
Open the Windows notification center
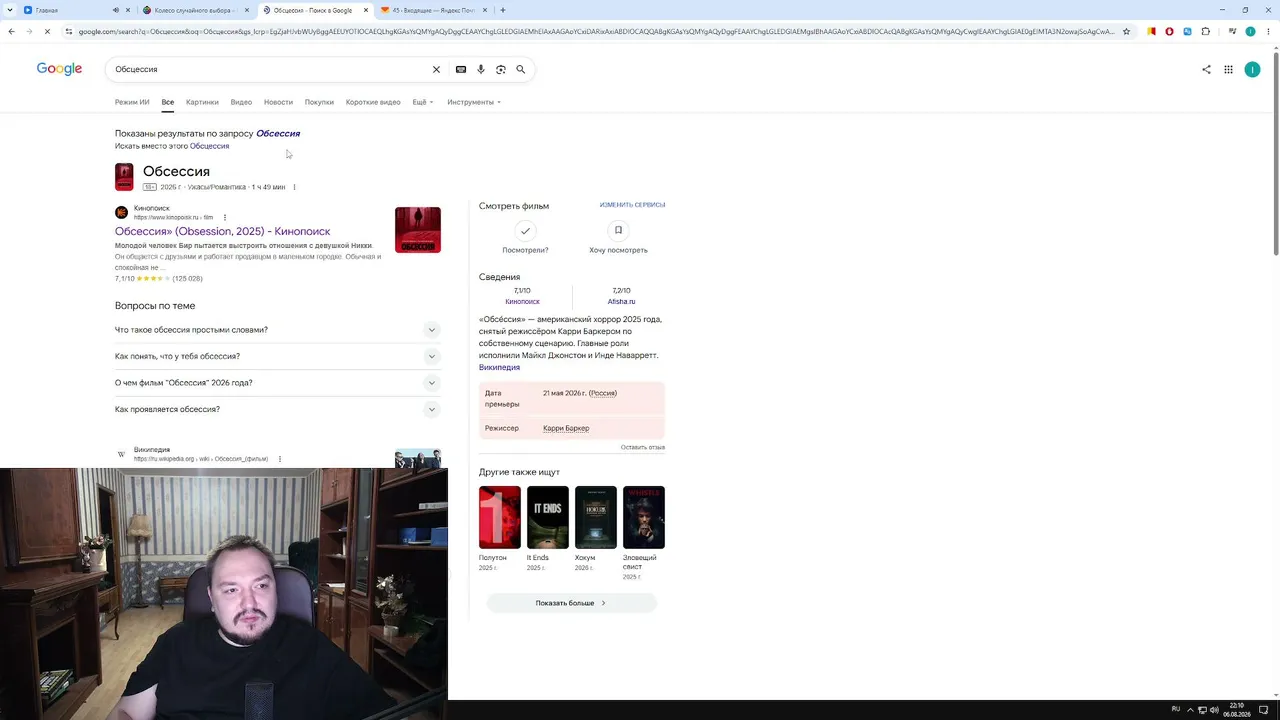click(1264, 710)
